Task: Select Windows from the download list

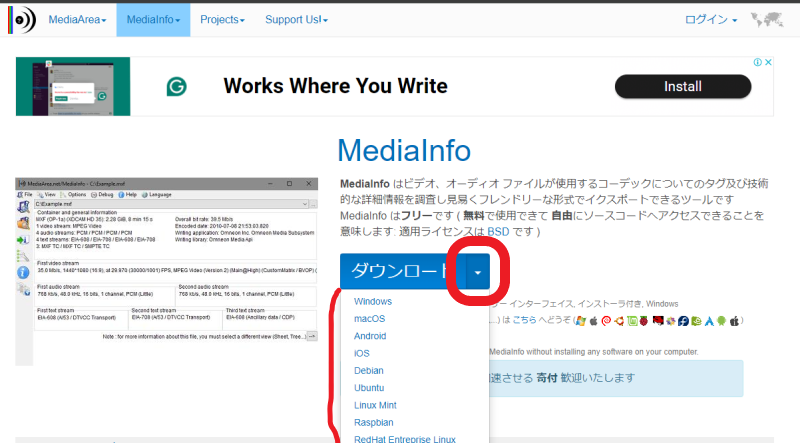Action: point(372,301)
